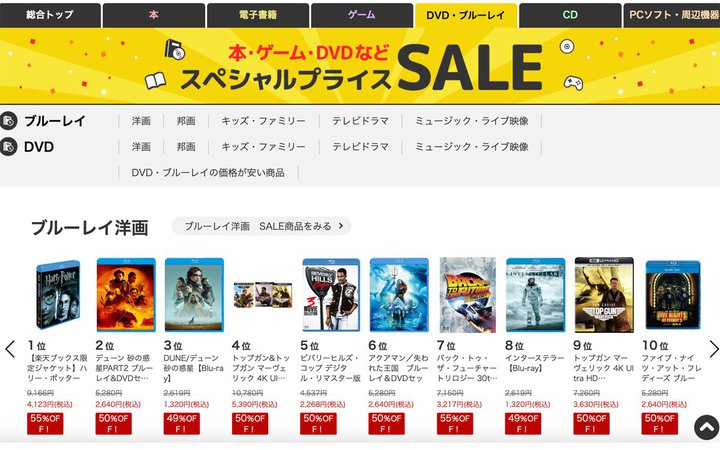Open ブルーレイ洋画 SALE商品をみる link
Image resolution: width=720 pixels, height=450 pixels.
coord(262,226)
